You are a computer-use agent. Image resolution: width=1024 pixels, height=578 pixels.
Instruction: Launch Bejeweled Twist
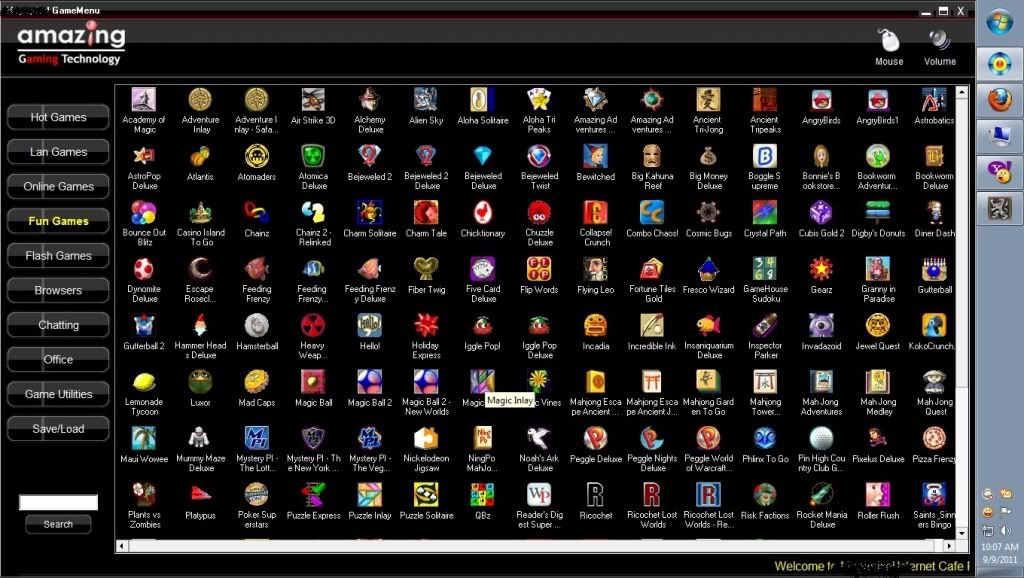pos(539,157)
